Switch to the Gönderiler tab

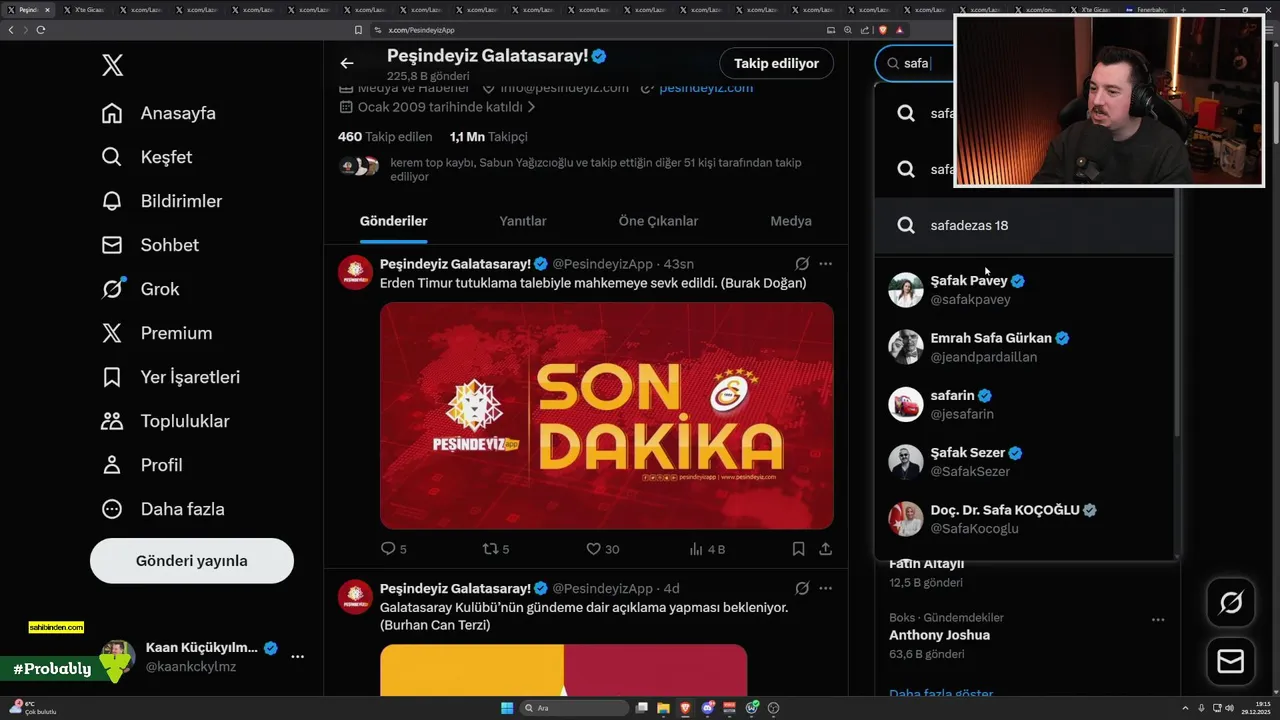coord(394,221)
